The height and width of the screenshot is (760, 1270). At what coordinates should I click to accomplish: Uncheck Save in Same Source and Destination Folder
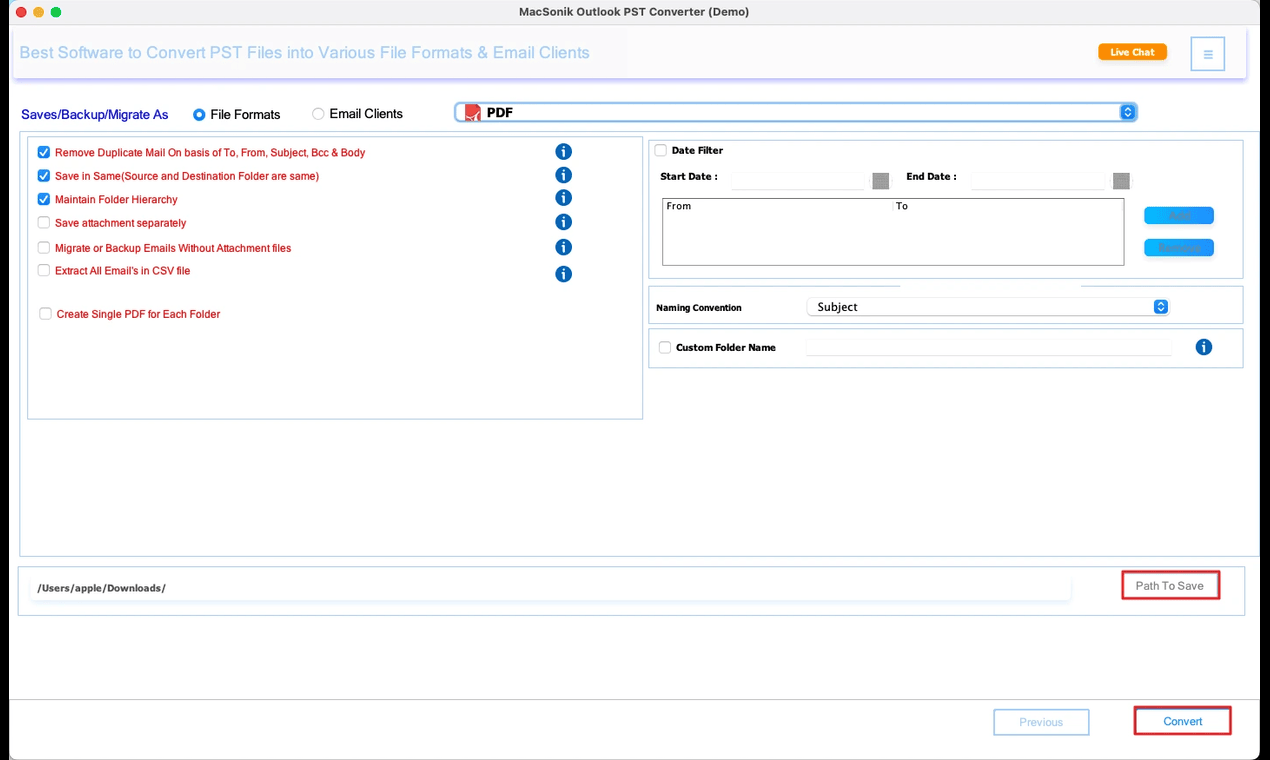pyautogui.click(x=43, y=174)
